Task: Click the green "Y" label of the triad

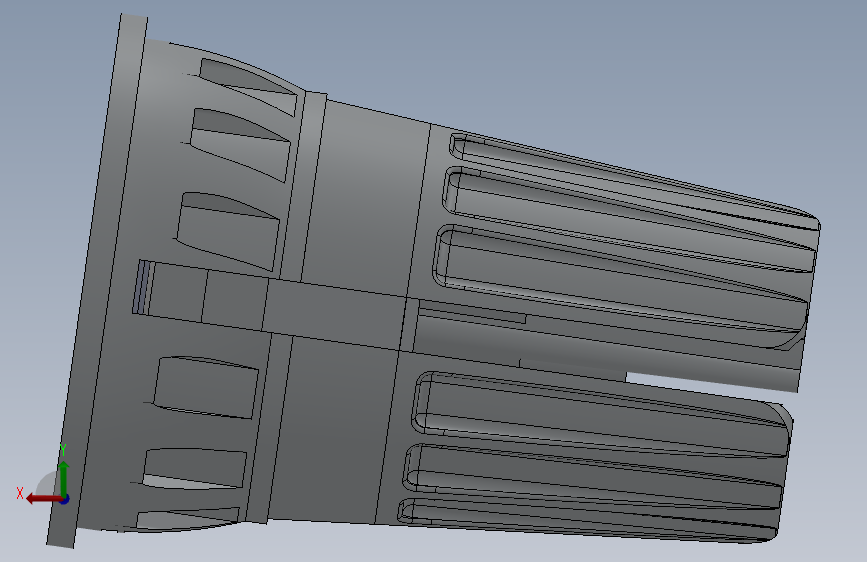Action: click(x=63, y=450)
